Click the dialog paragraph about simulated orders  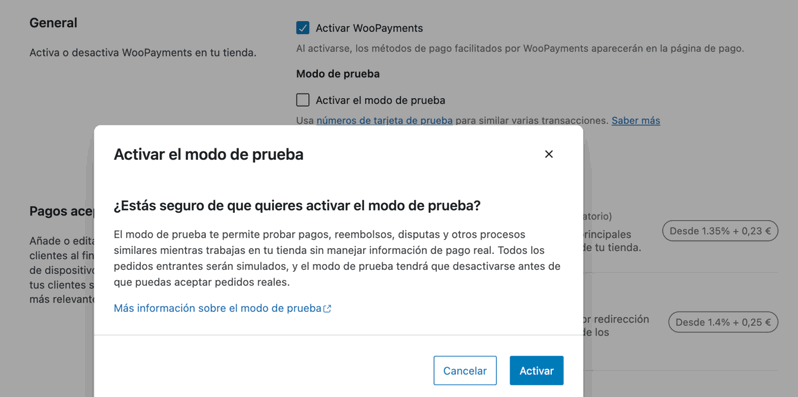click(x=337, y=259)
